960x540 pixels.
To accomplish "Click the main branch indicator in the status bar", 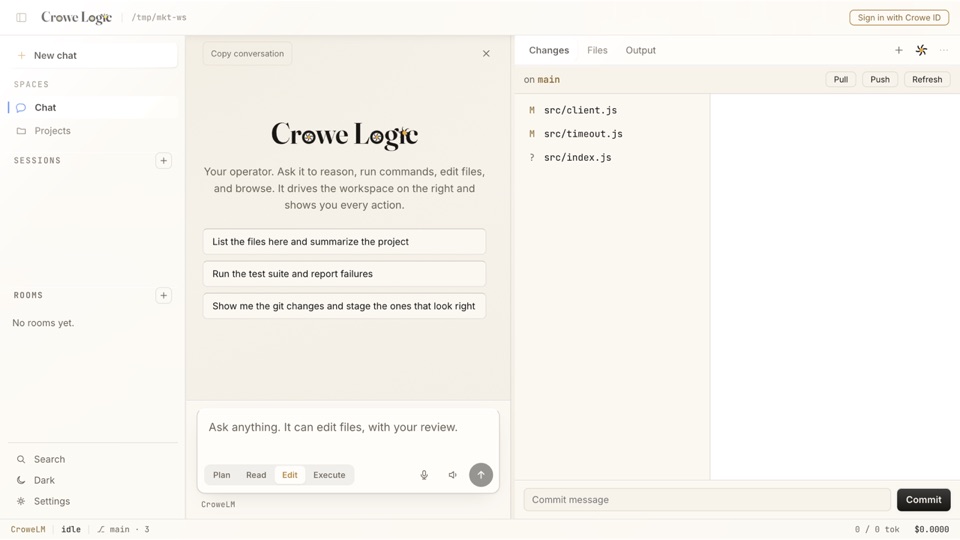I will click(x=123, y=530).
